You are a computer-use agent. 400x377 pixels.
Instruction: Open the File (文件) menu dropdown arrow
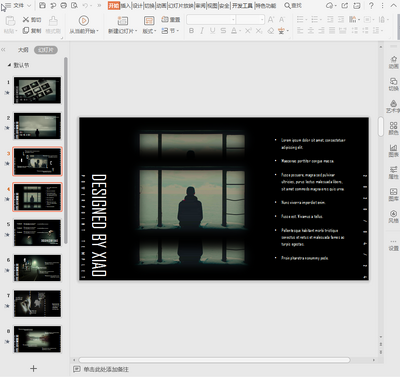click(x=29, y=5)
